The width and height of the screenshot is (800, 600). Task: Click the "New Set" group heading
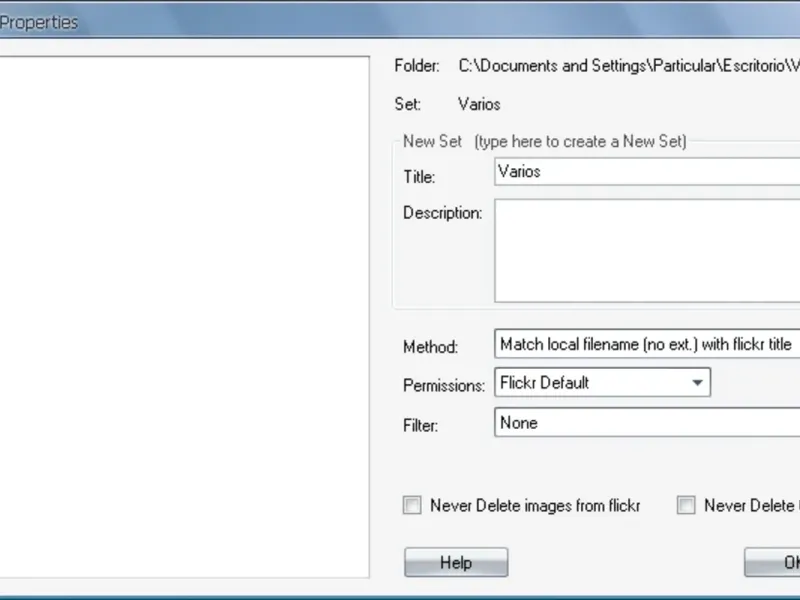[432, 142]
